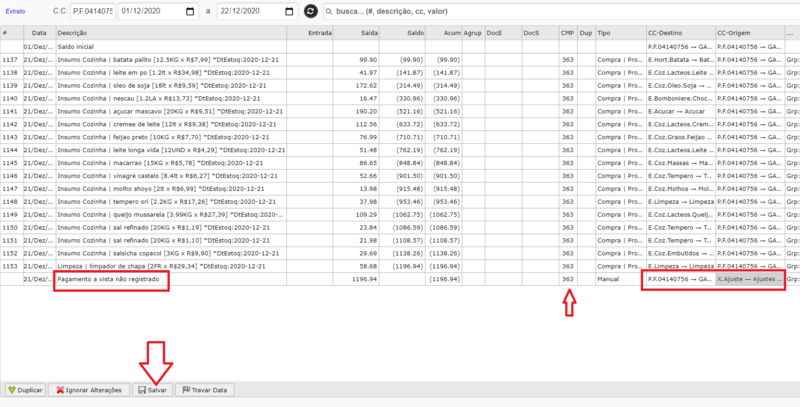Select row 1137 batata palito description
The height and width of the screenshot is (407, 800).
(171, 60)
